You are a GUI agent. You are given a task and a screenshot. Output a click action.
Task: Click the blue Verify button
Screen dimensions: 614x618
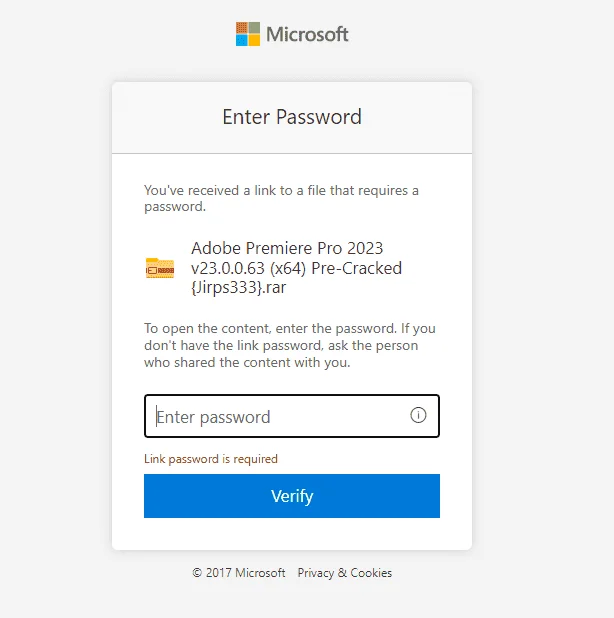coord(292,496)
